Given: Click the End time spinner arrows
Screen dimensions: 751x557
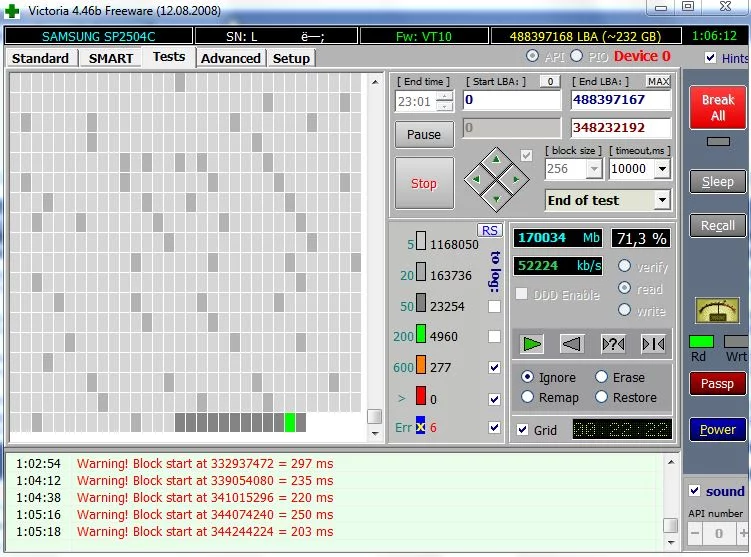Looking at the screenshot, I should click(445, 101).
